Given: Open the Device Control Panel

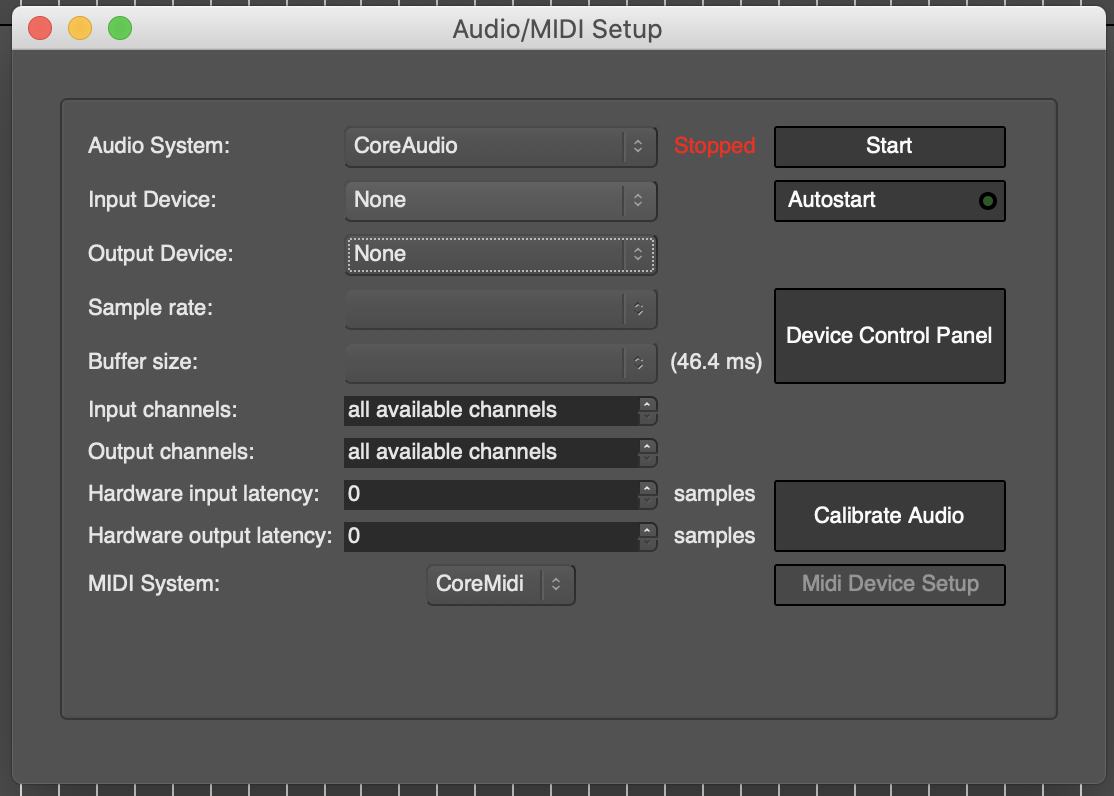Looking at the screenshot, I should (889, 336).
